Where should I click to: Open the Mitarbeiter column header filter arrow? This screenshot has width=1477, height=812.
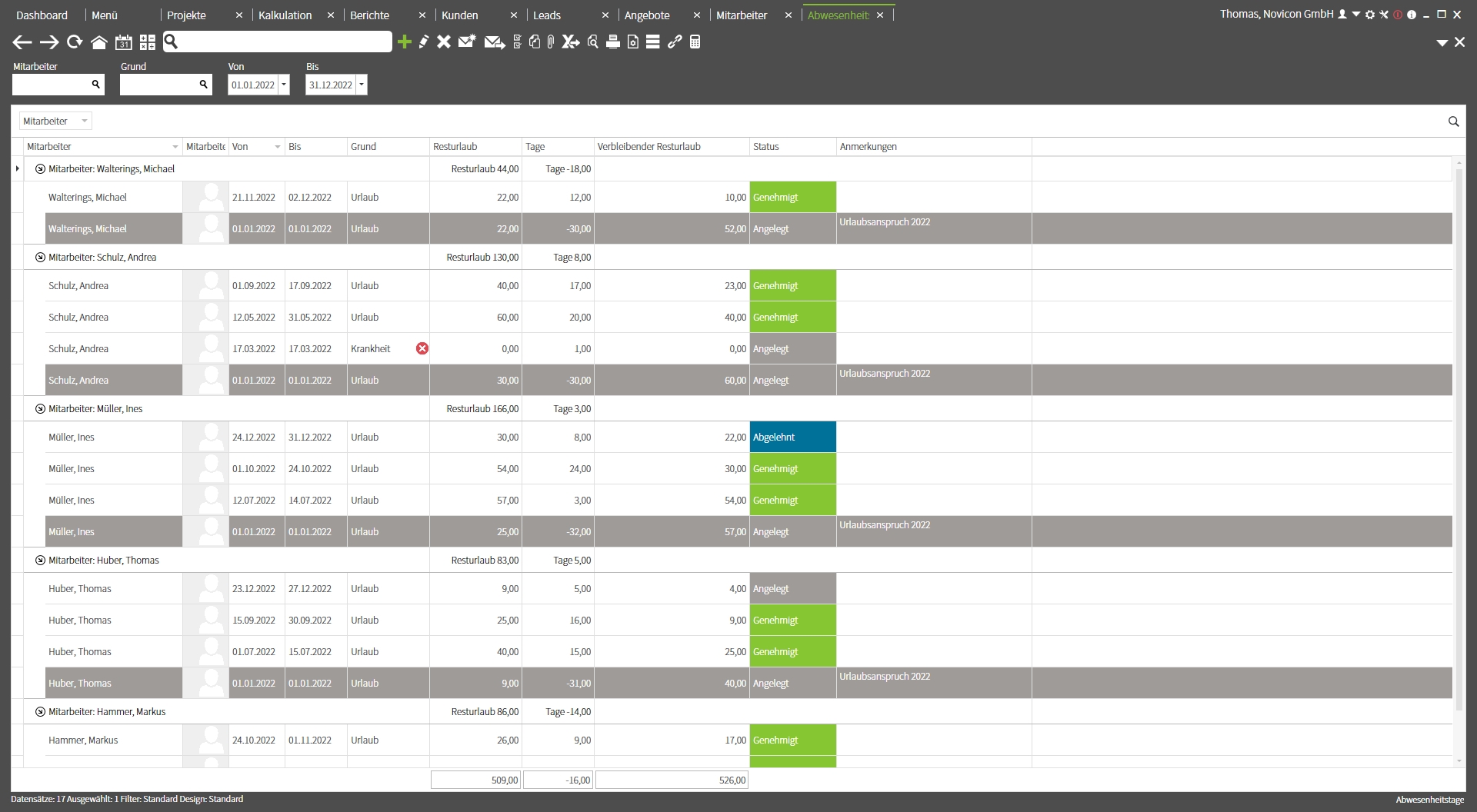(175, 147)
